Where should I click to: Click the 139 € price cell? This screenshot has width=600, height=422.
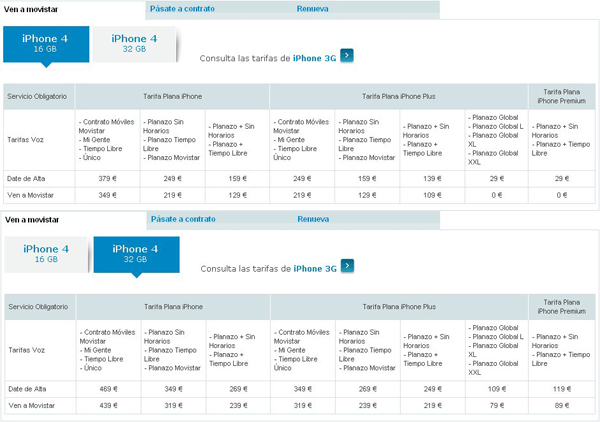pos(432,179)
